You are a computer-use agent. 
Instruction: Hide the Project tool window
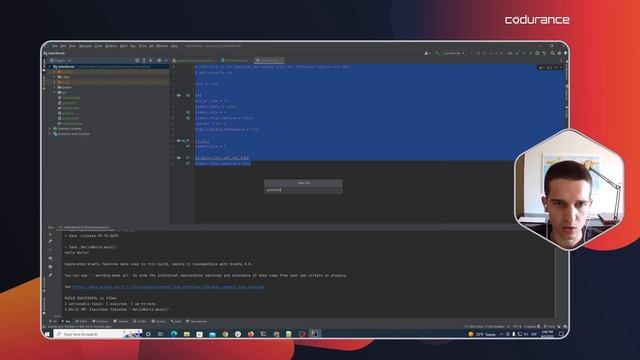(166, 60)
